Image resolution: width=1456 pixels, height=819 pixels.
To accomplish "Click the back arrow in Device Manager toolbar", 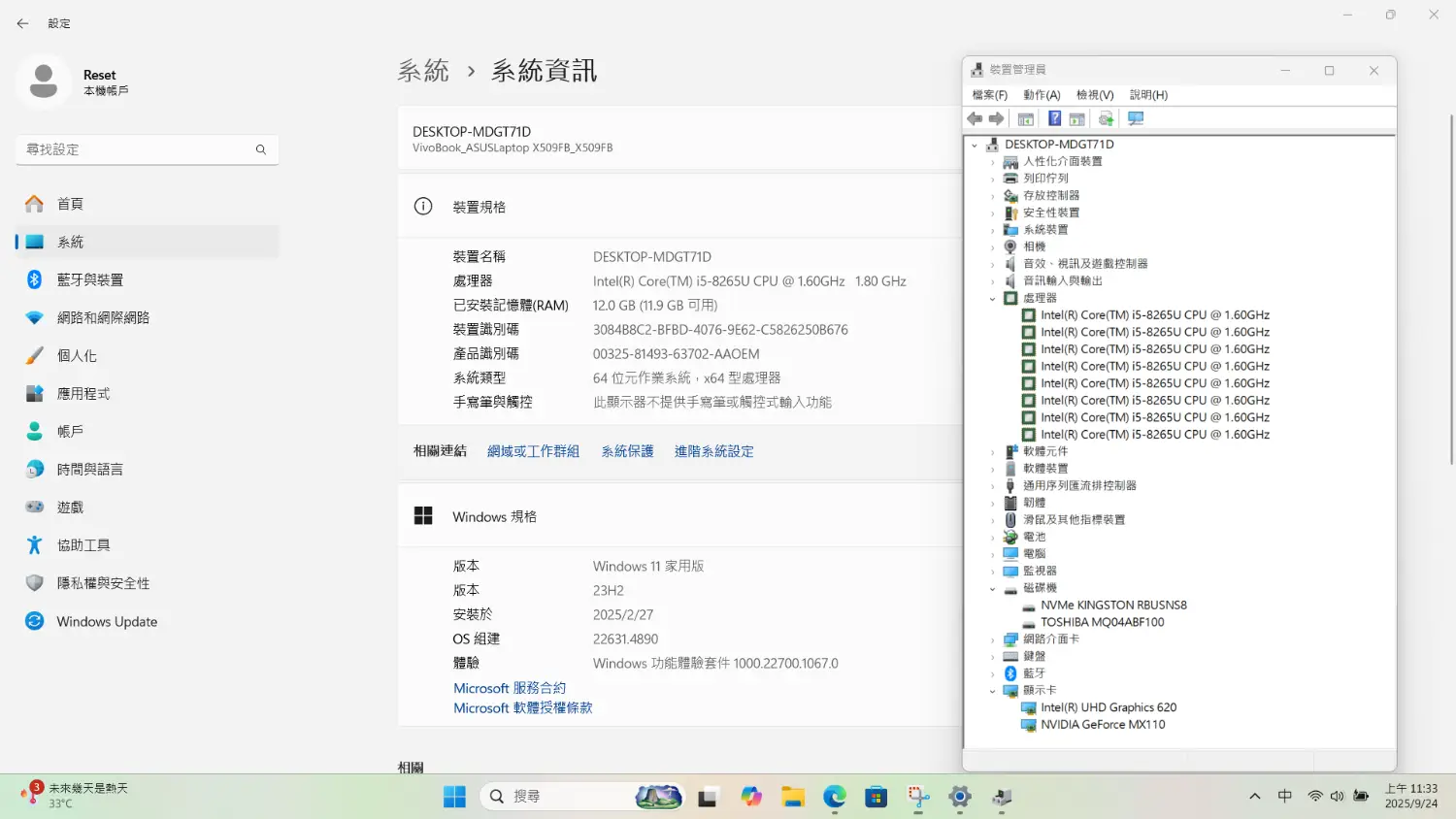I will point(975,118).
